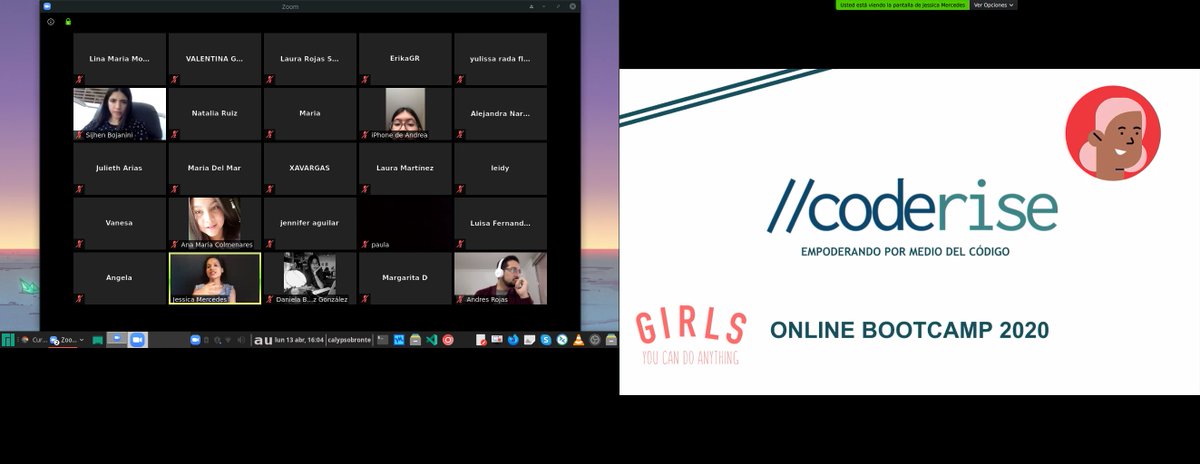Image resolution: width=1200 pixels, height=464 pixels.
Task: Select the Luisa Fernand... participant tile
Action: (x=500, y=223)
